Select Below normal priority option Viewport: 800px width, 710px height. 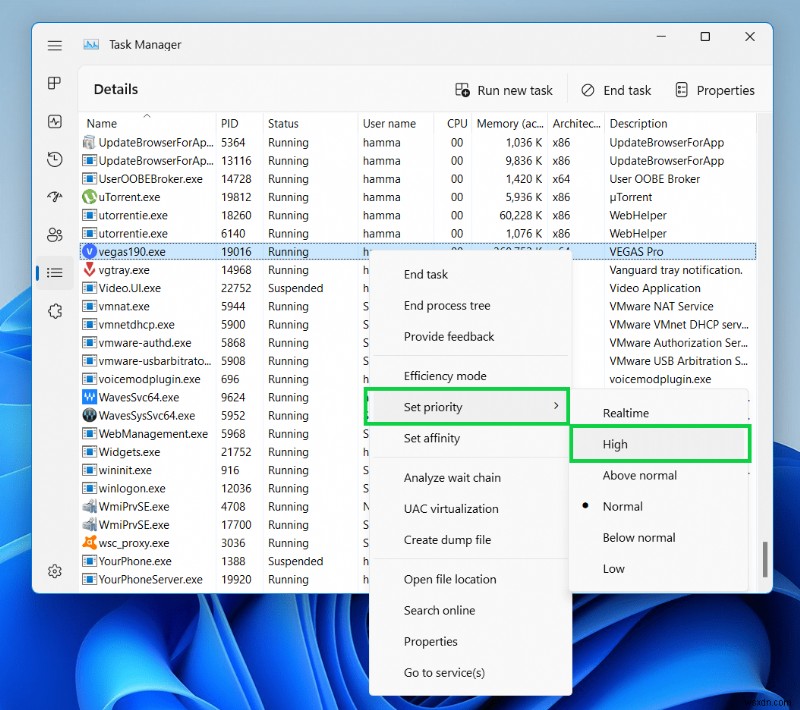639,537
